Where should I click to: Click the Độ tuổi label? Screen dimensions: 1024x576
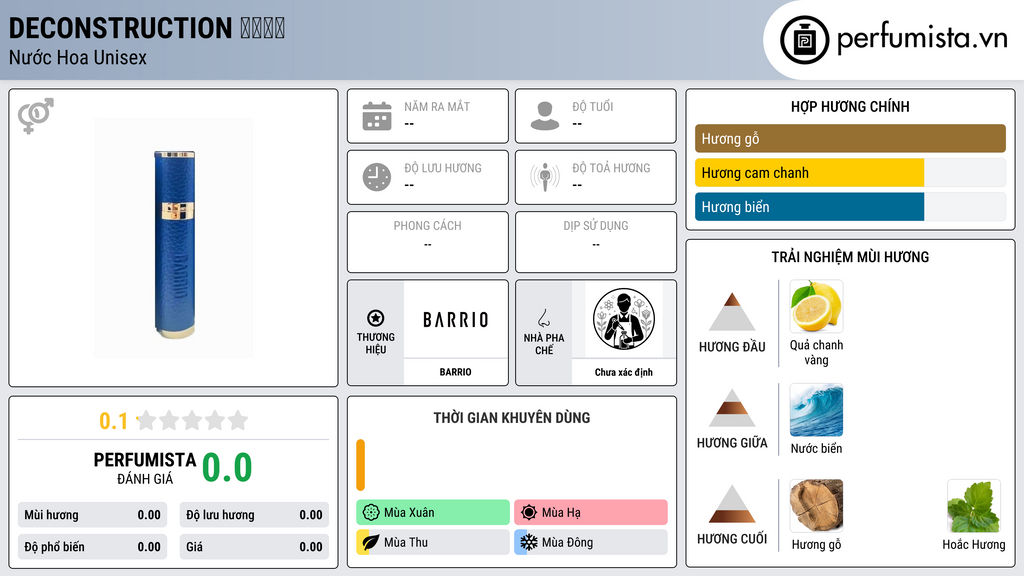click(592, 106)
